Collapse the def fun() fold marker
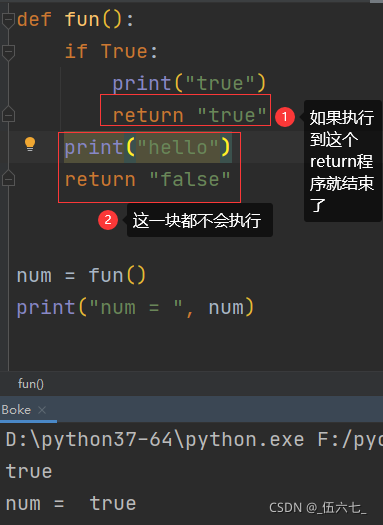The width and height of the screenshot is (383, 525). point(8,20)
